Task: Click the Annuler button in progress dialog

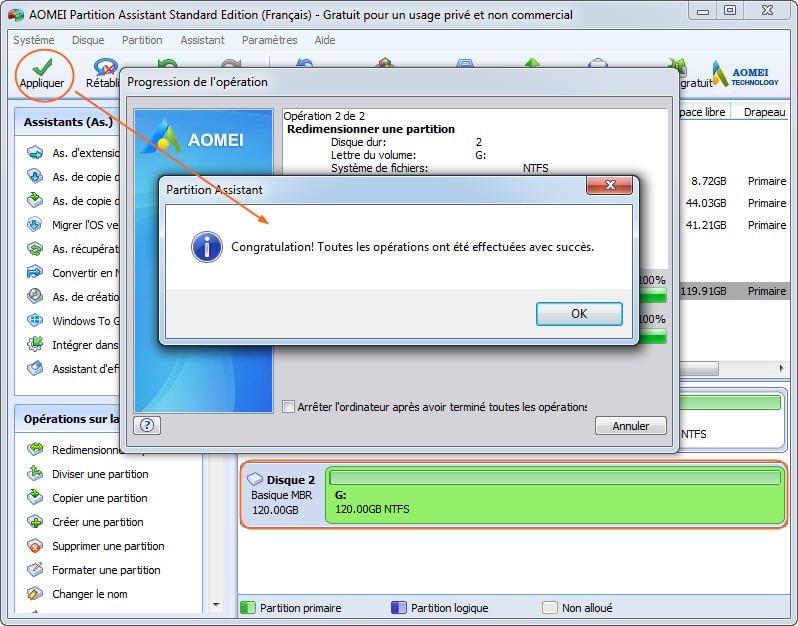Action: [631, 426]
